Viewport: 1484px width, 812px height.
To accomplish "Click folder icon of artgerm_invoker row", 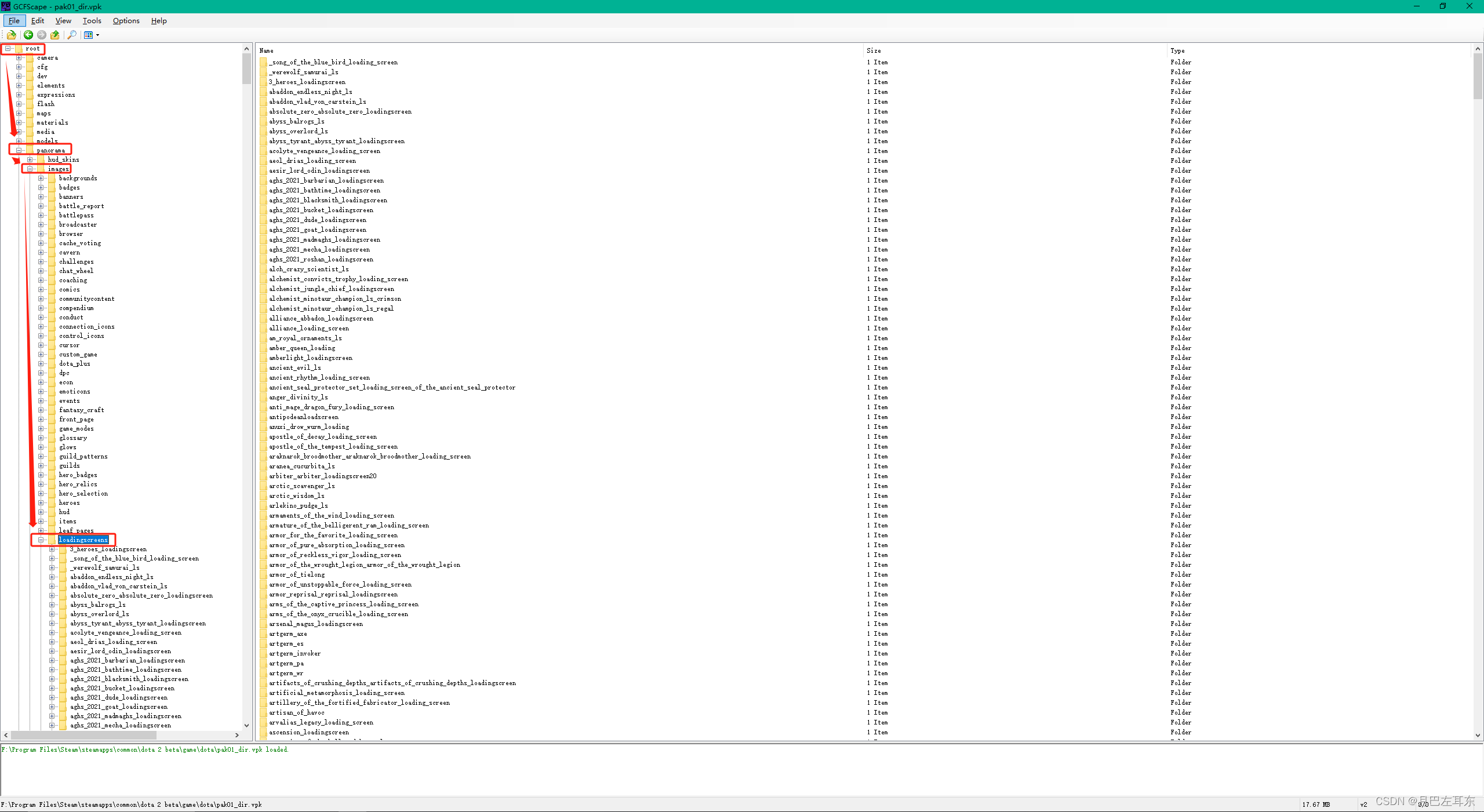I will [x=263, y=654].
